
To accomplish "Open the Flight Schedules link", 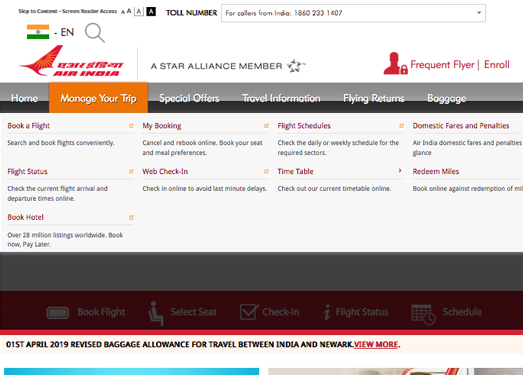I will pos(304,126).
